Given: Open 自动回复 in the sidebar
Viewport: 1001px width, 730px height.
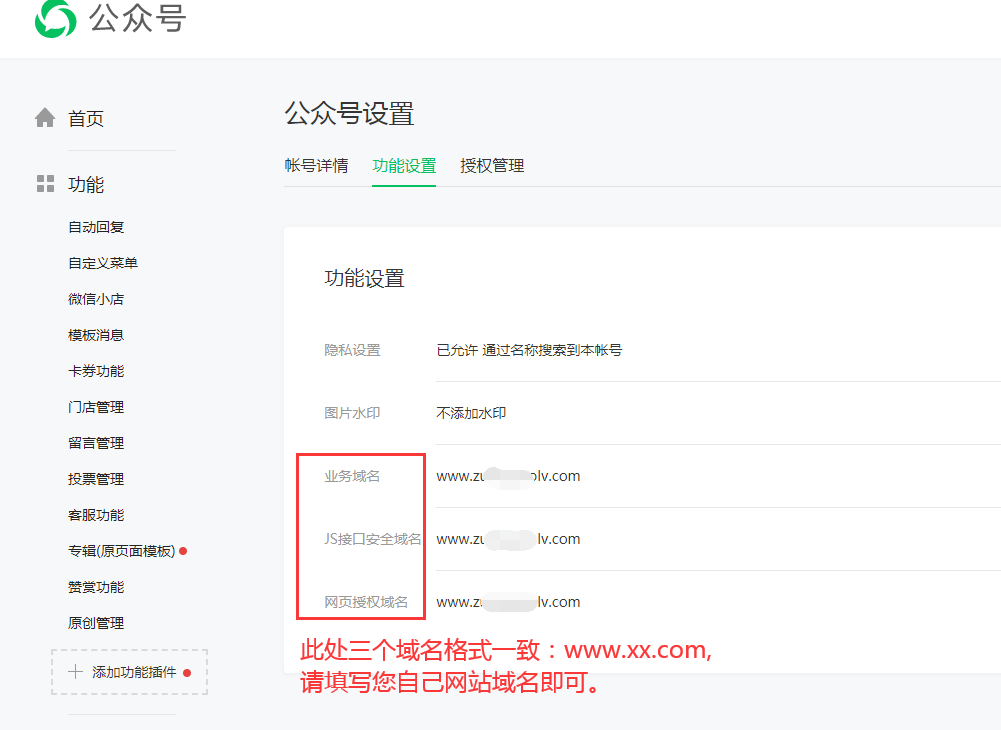Looking at the screenshot, I should tap(96, 227).
